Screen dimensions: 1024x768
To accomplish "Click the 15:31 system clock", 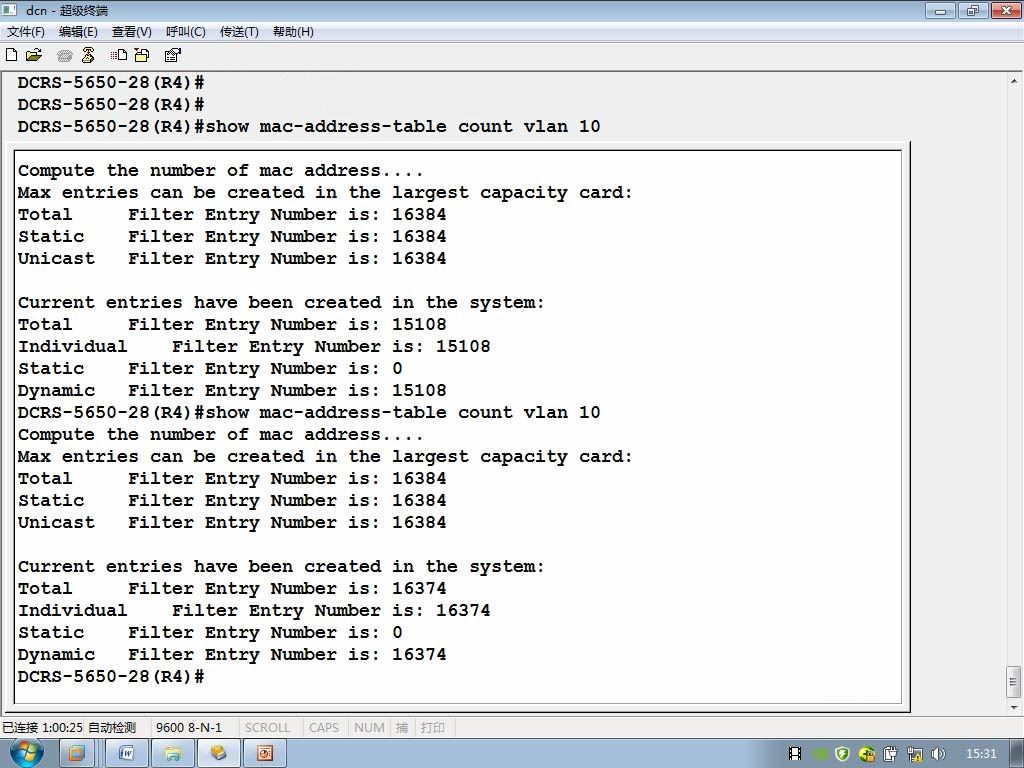I will click(981, 754).
